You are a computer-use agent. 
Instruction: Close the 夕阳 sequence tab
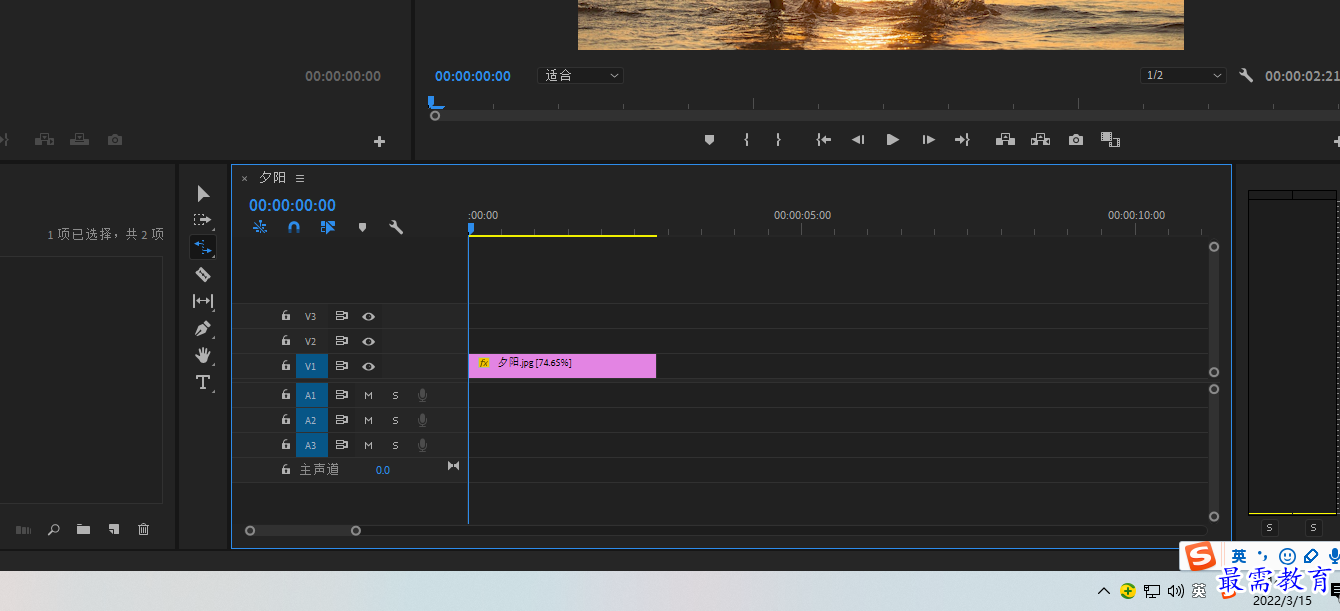pyautogui.click(x=244, y=178)
